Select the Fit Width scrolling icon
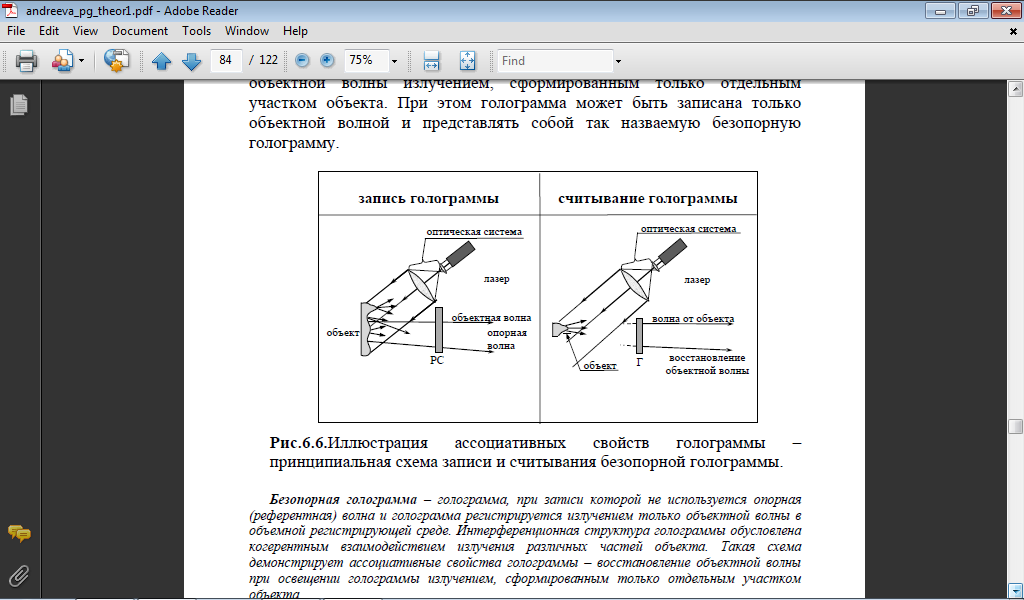The width and height of the screenshot is (1024, 600). click(x=431, y=61)
